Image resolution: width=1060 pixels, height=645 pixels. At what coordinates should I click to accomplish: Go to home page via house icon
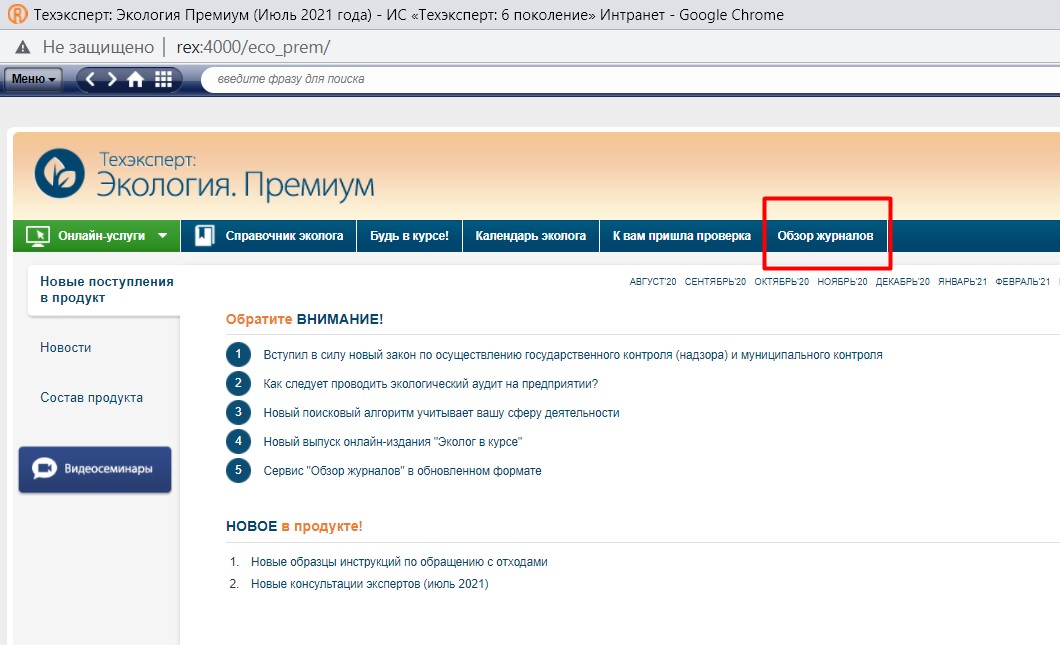click(136, 79)
